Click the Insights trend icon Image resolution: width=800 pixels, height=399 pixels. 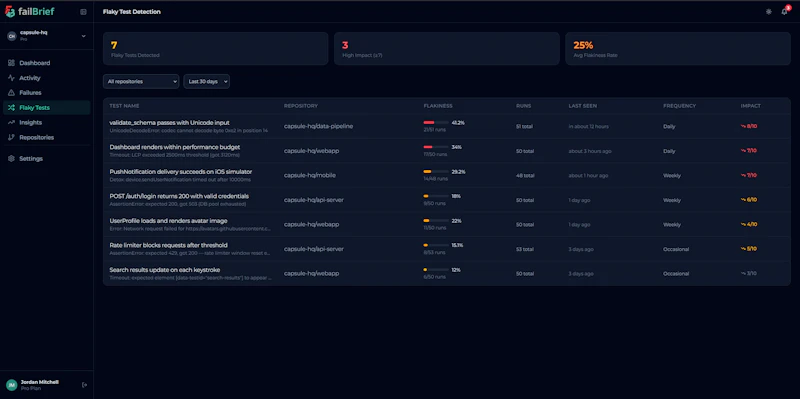click(x=11, y=122)
